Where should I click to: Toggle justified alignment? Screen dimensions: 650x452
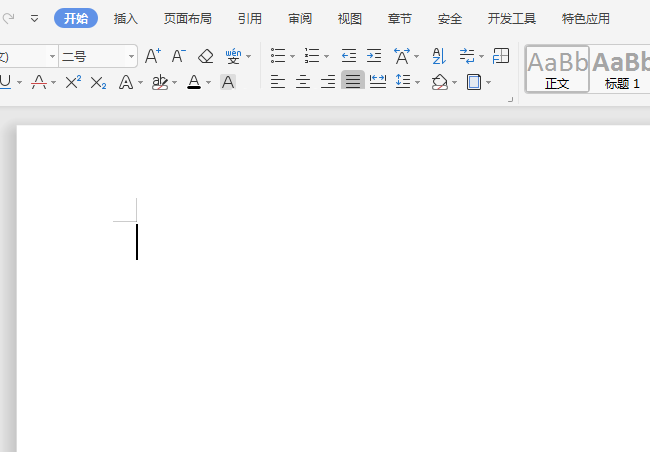(x=353, y=80)
